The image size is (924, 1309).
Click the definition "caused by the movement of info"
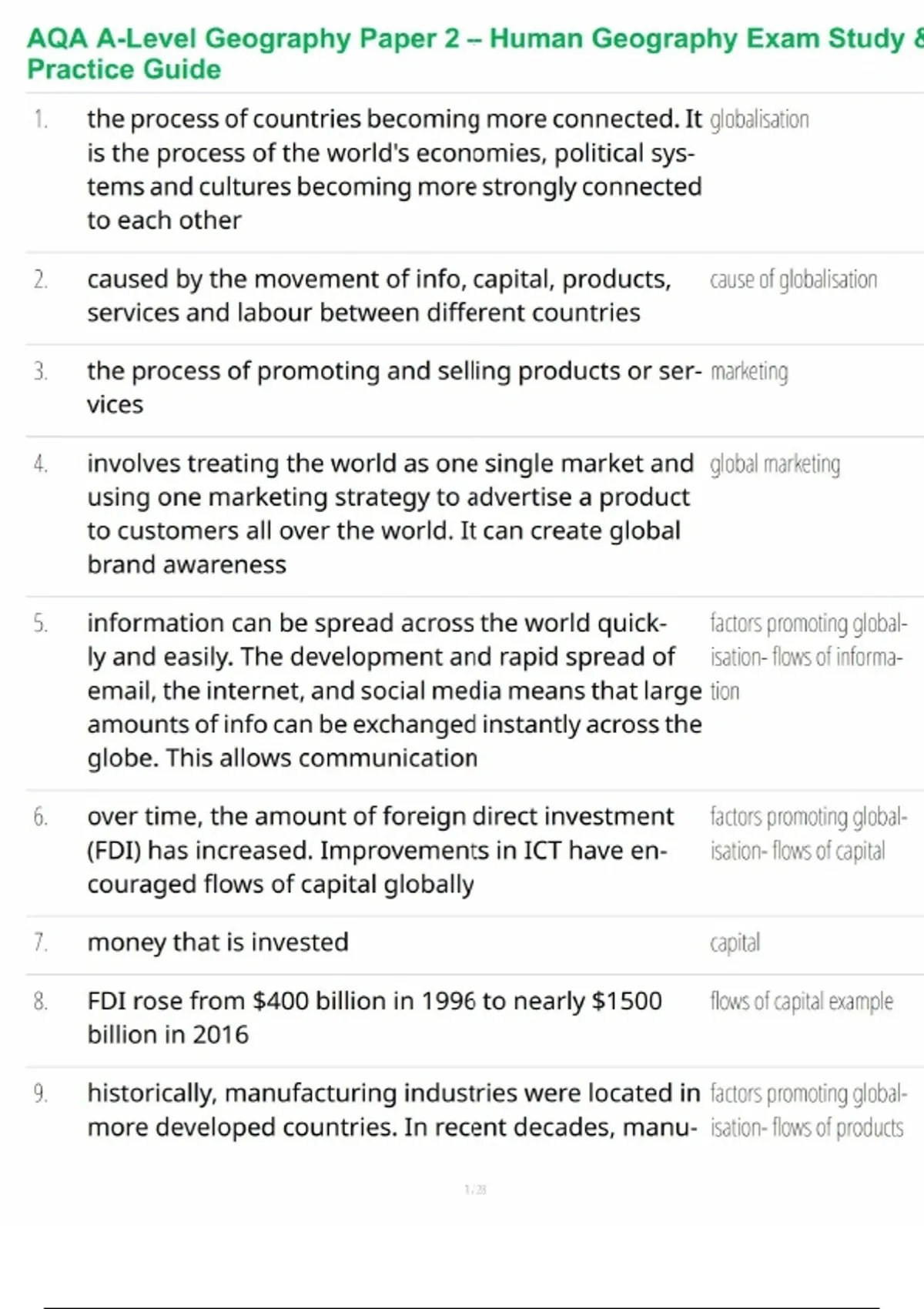[378, 296]
